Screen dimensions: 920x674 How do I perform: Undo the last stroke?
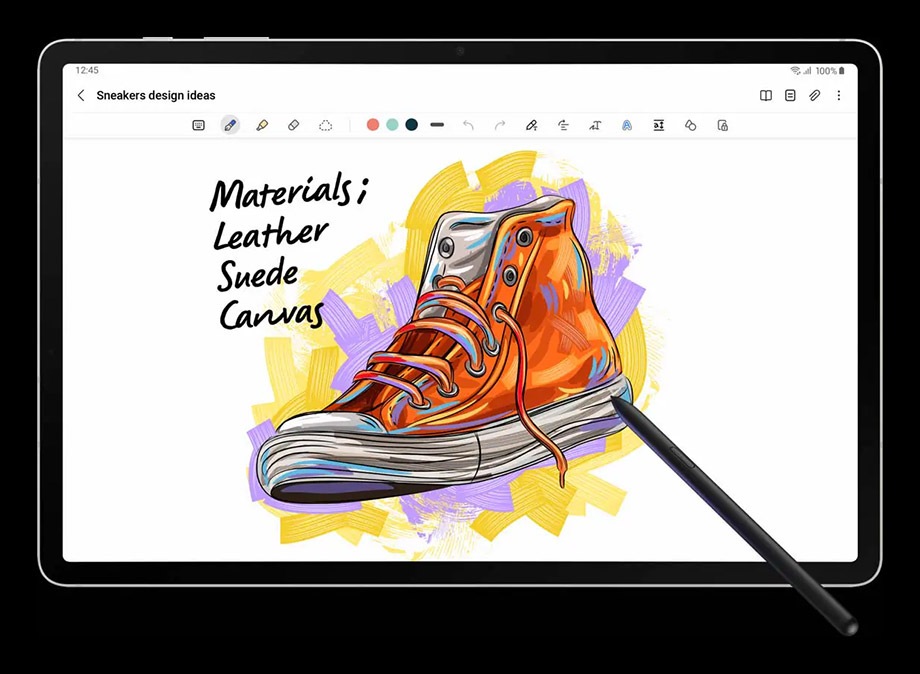(468, 125)
